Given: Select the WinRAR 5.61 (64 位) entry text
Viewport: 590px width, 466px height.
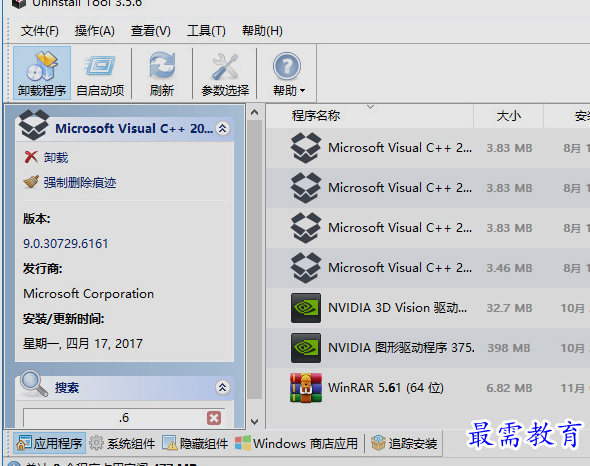Looking at the screenshot, I should (386, 388).
